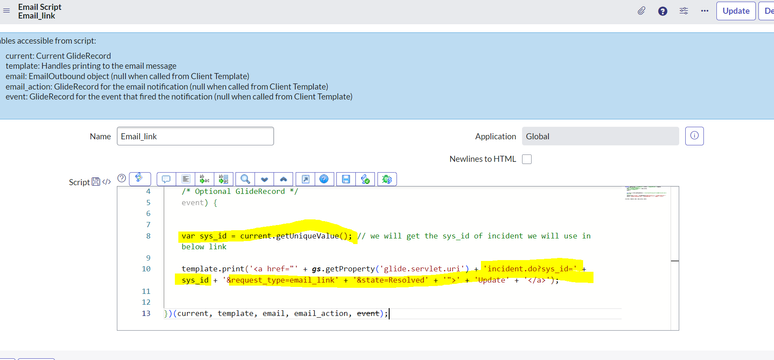Show Application Global info icon

point(694,136)
